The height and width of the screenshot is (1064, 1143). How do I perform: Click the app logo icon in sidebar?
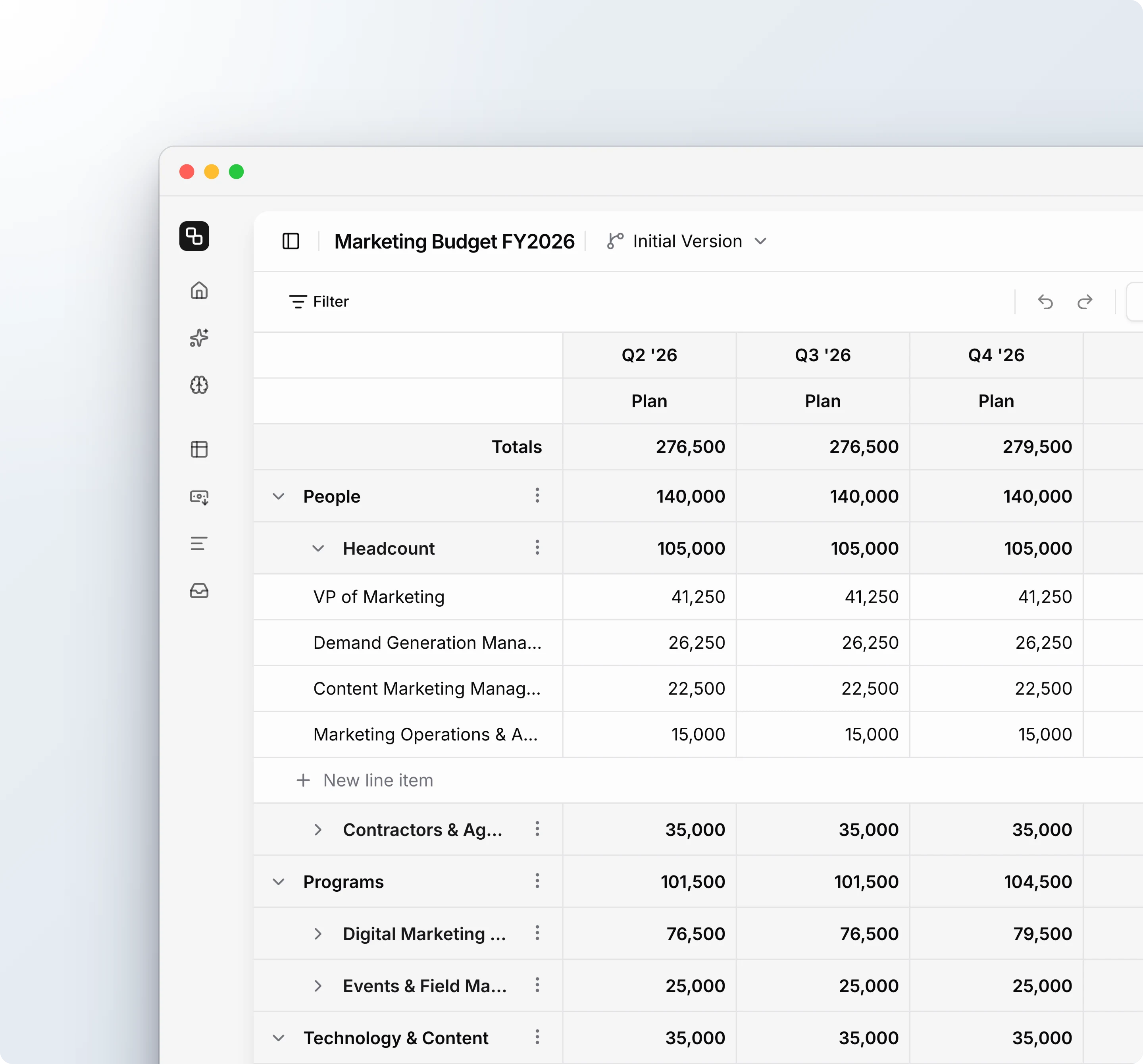pyautogui.click(x=194, y=236)
